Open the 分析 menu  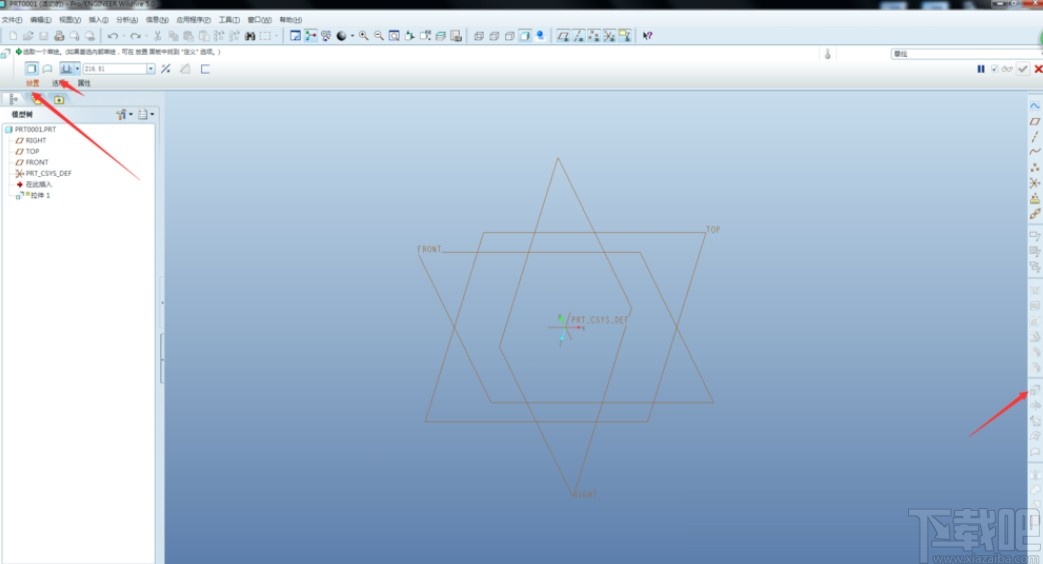pos(127,20)
